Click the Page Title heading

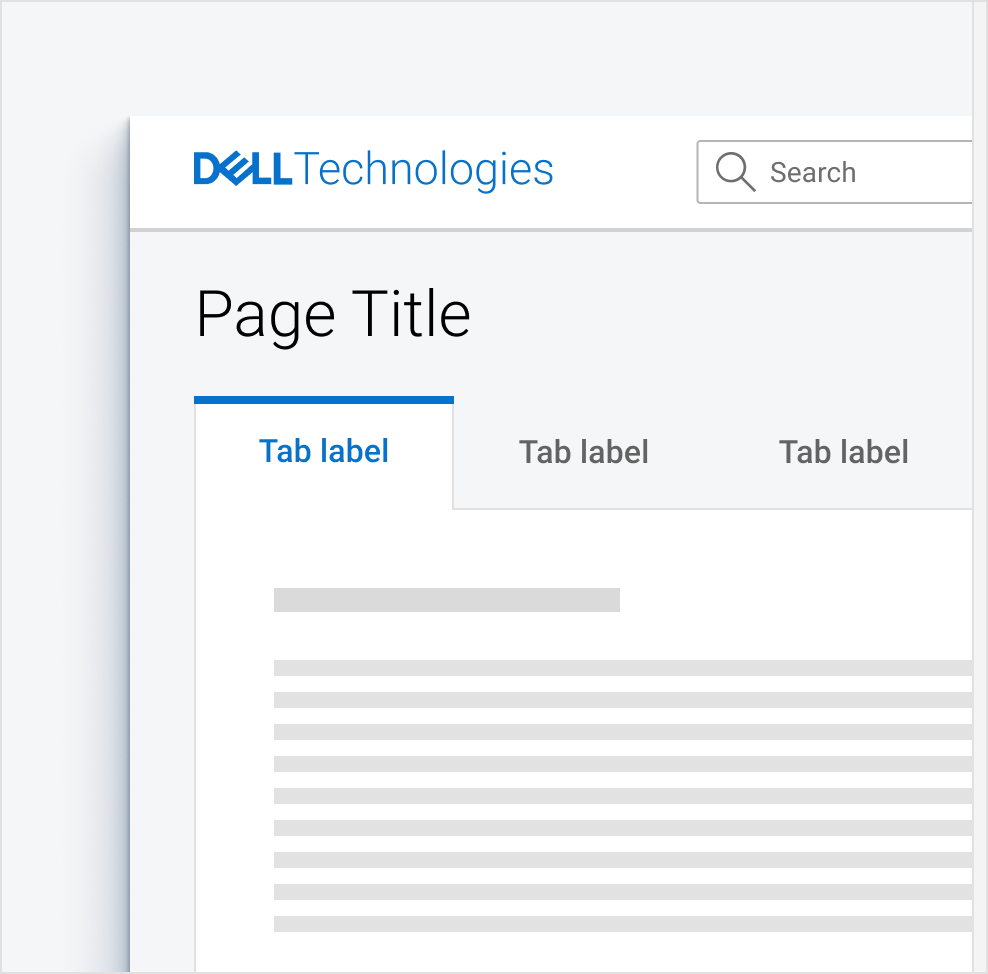tap(334, 313)
